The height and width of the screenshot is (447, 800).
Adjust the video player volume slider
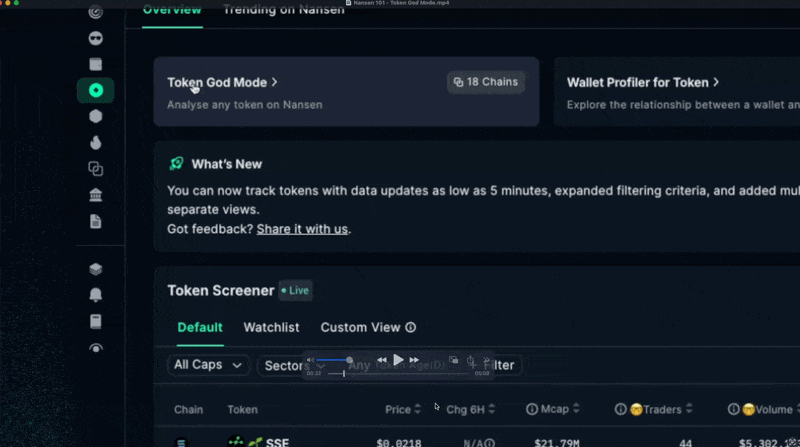(333, 360)
